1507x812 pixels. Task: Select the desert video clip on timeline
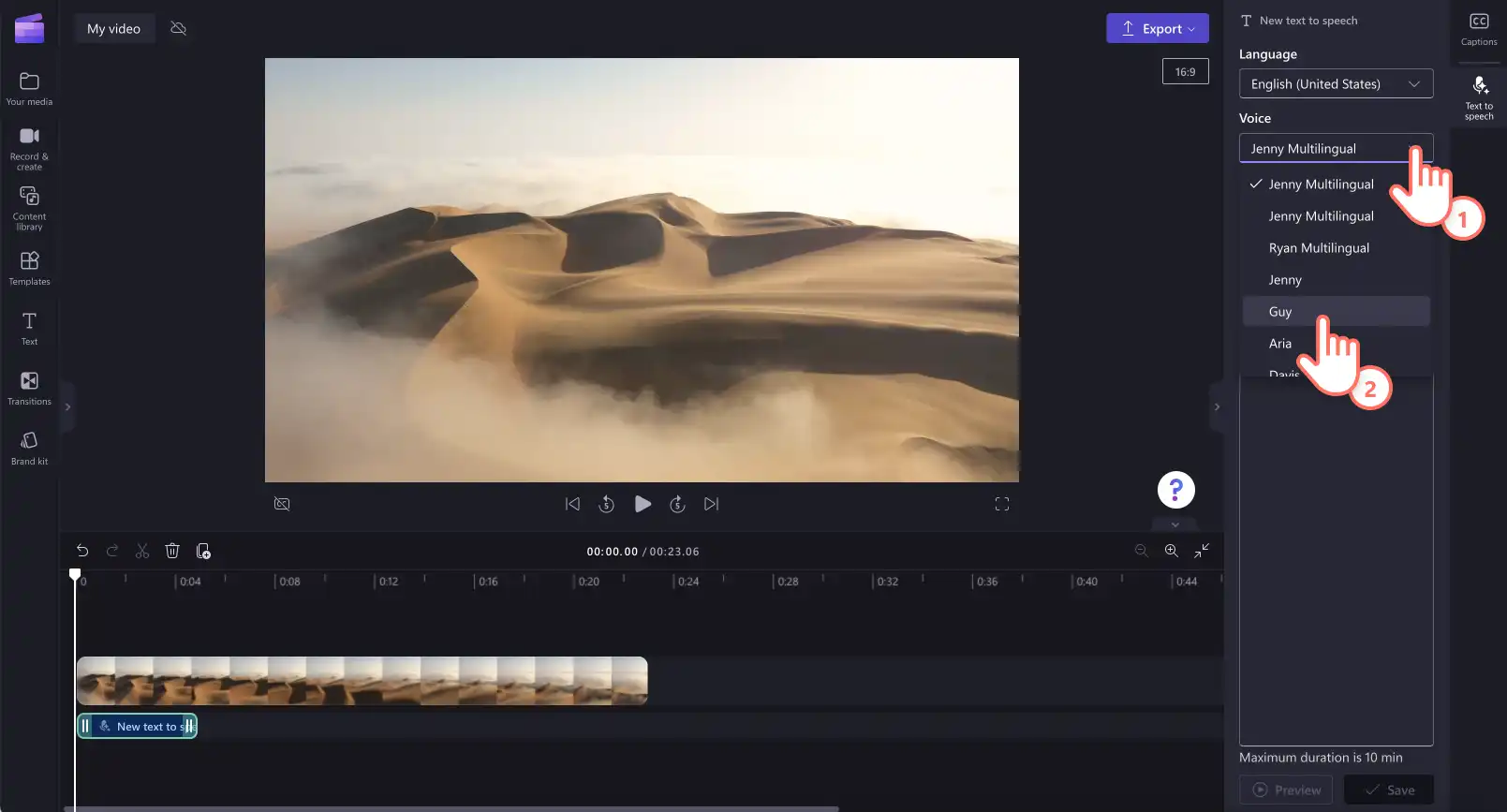pyautogui.click(x=362, y=681)
